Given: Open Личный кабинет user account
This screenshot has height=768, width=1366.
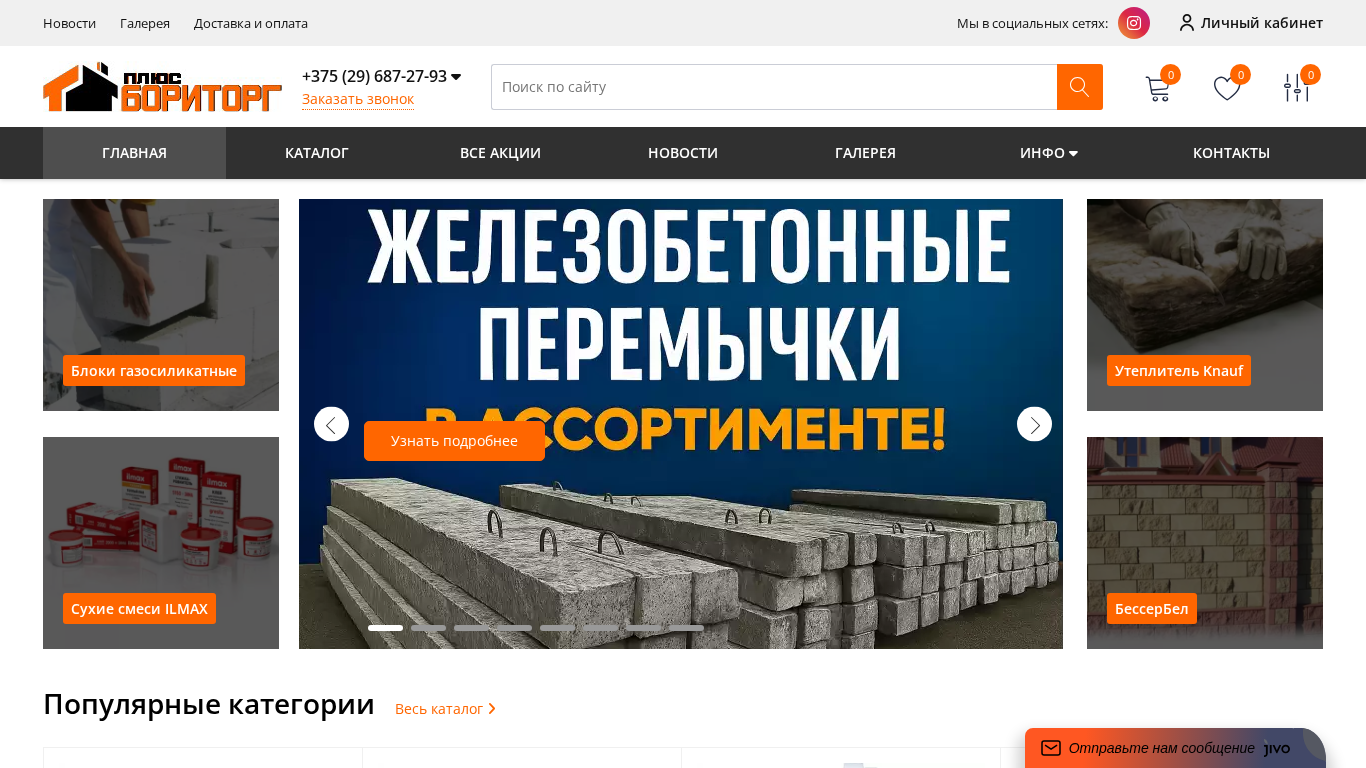Looking at the screenshot, I should (1251, 23).
